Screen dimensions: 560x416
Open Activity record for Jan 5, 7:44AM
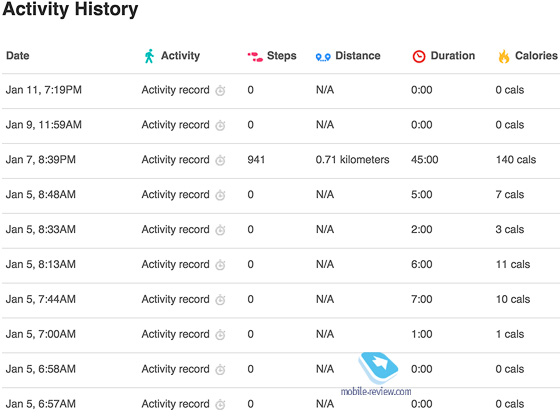coord(175,299)
